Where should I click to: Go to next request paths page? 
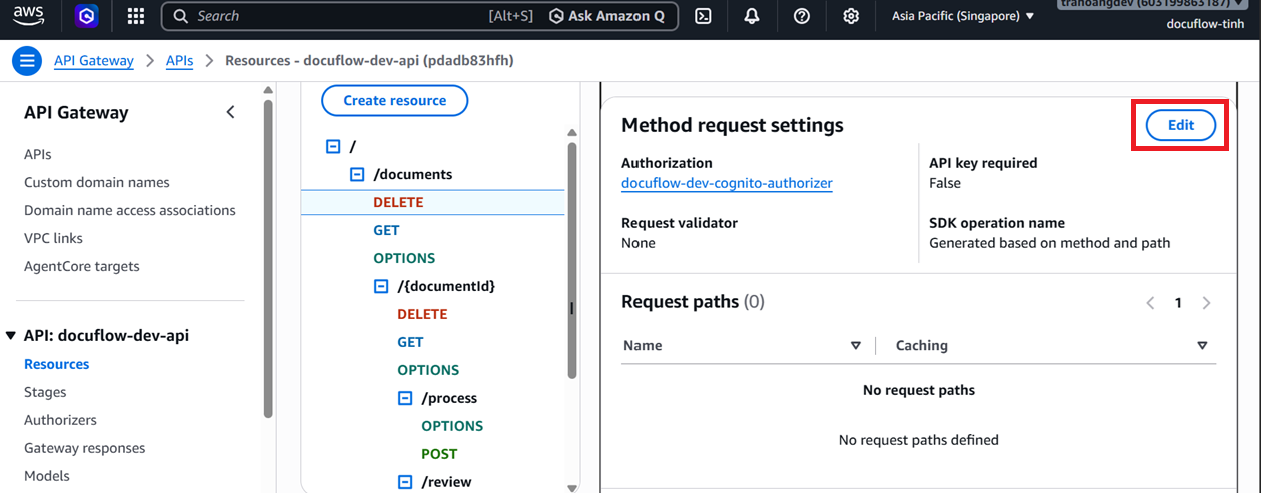(1207, 303)
